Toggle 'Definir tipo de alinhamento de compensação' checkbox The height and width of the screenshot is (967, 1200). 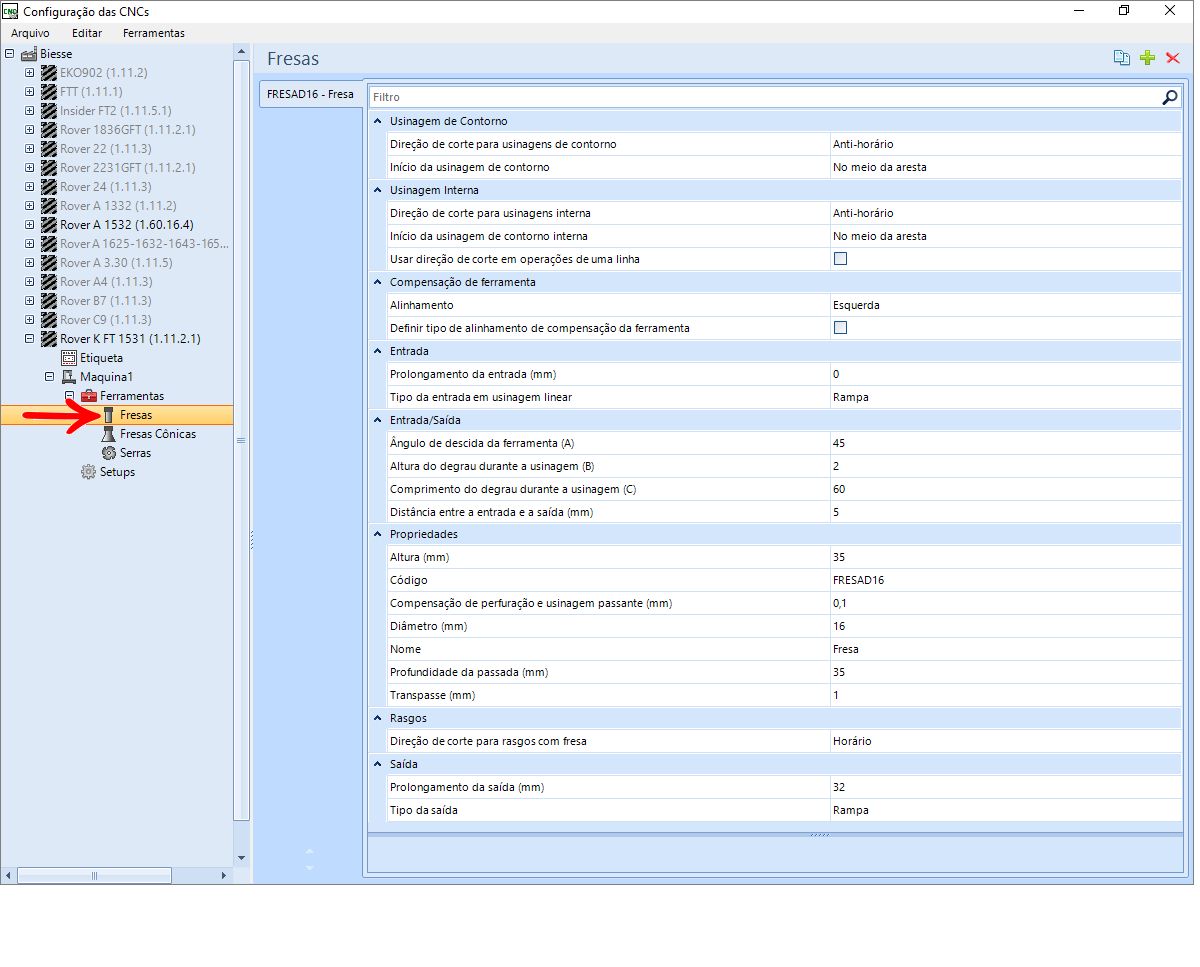pyautogui.click(x=841, y=328)
